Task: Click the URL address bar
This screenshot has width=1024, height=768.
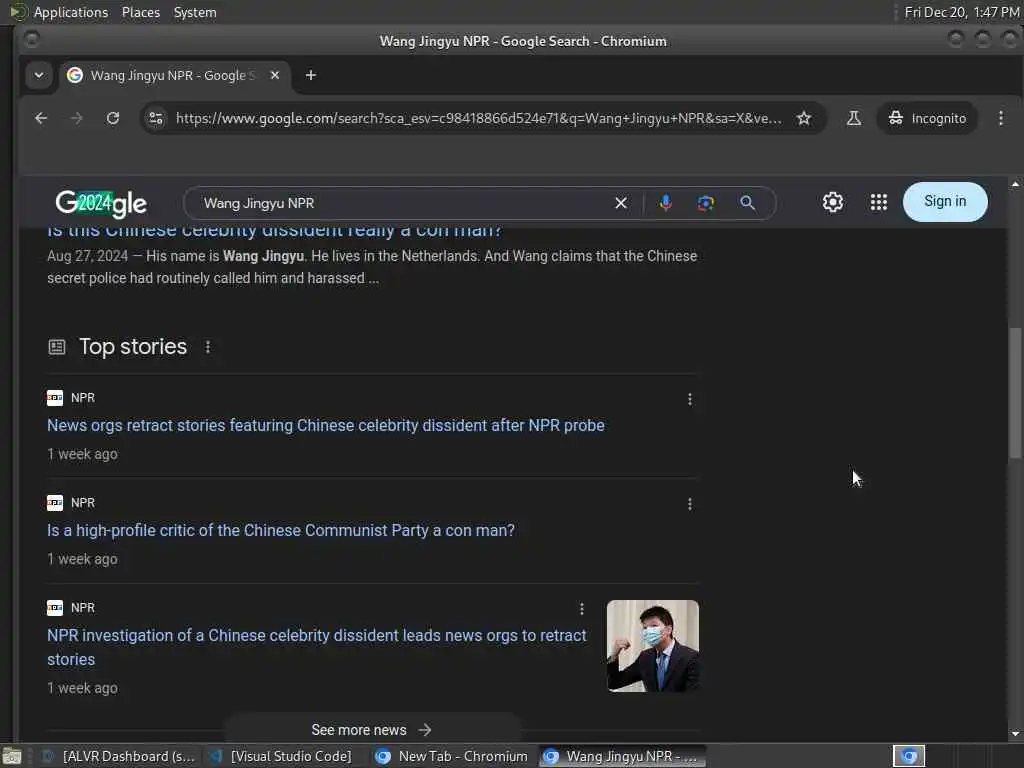Action: click(x=479, y=118)
